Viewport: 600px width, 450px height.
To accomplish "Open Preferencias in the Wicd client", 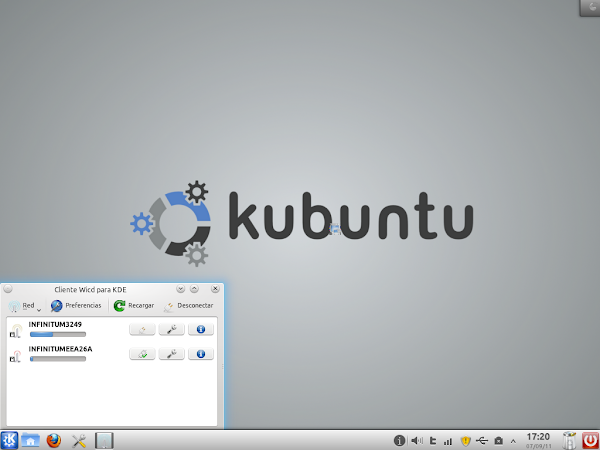I will point(76,305).
